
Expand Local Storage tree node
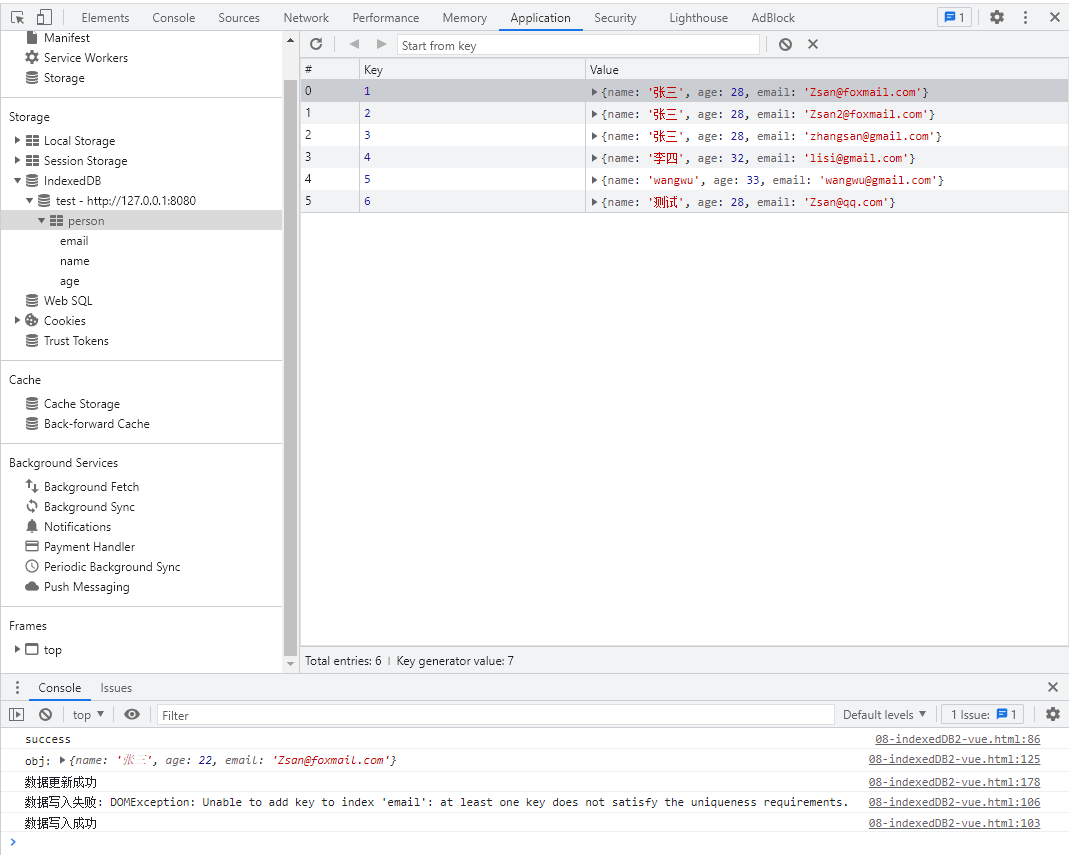click(x=17, y=140)
